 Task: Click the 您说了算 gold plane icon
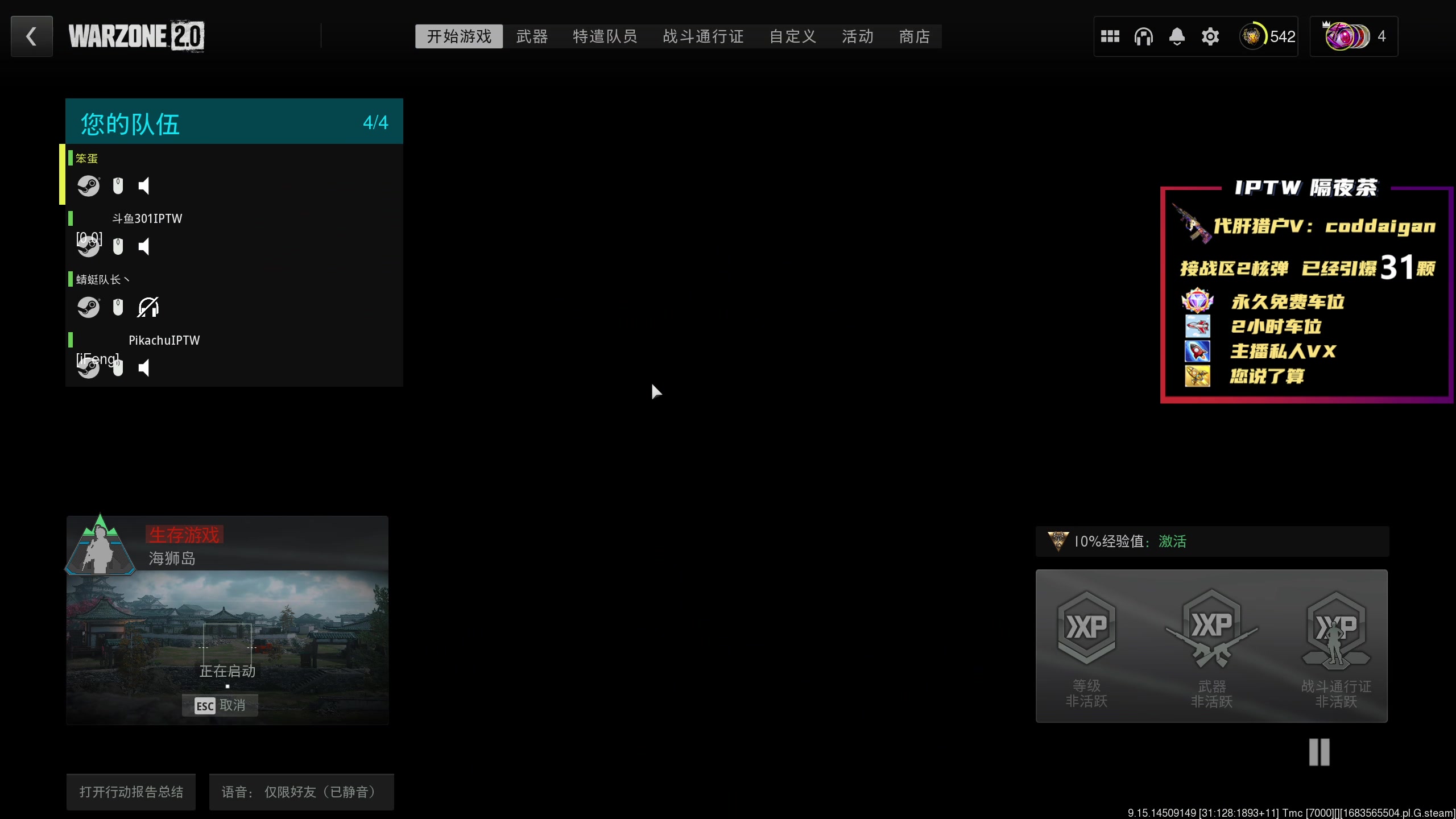click(1197, 376)
